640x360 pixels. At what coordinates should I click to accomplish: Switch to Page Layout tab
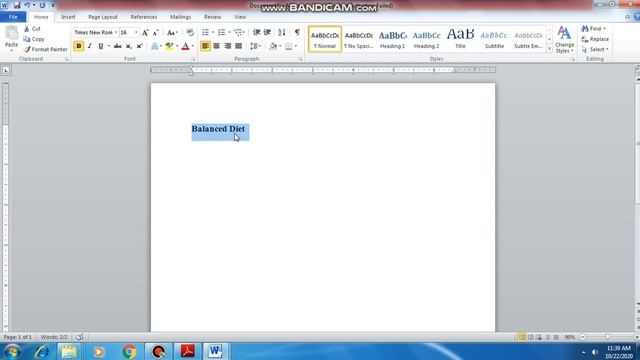[103, 17]
